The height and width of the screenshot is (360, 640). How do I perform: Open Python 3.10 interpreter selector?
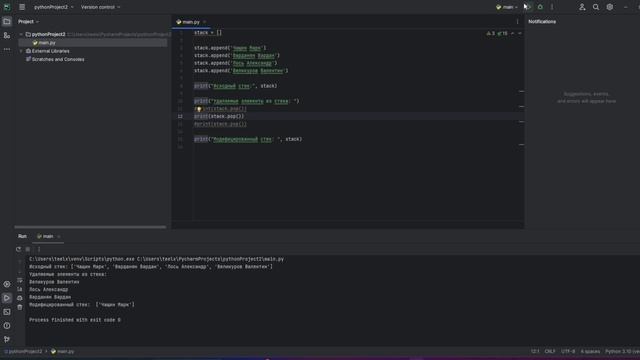(x=622, y=351)
